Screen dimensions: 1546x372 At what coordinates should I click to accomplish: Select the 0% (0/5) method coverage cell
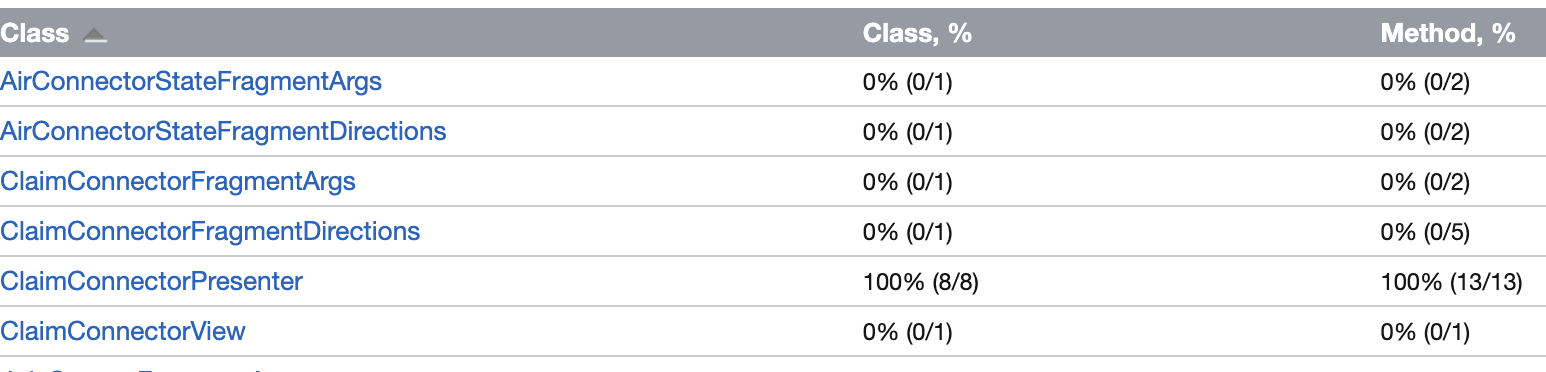pos(1425,232)
